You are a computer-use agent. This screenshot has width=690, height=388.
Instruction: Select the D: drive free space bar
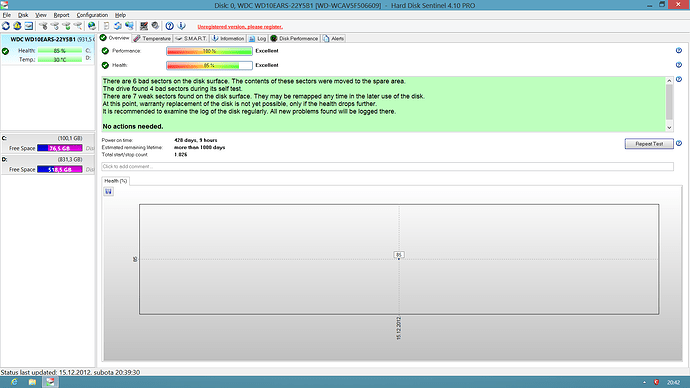(x=59, y=169)
